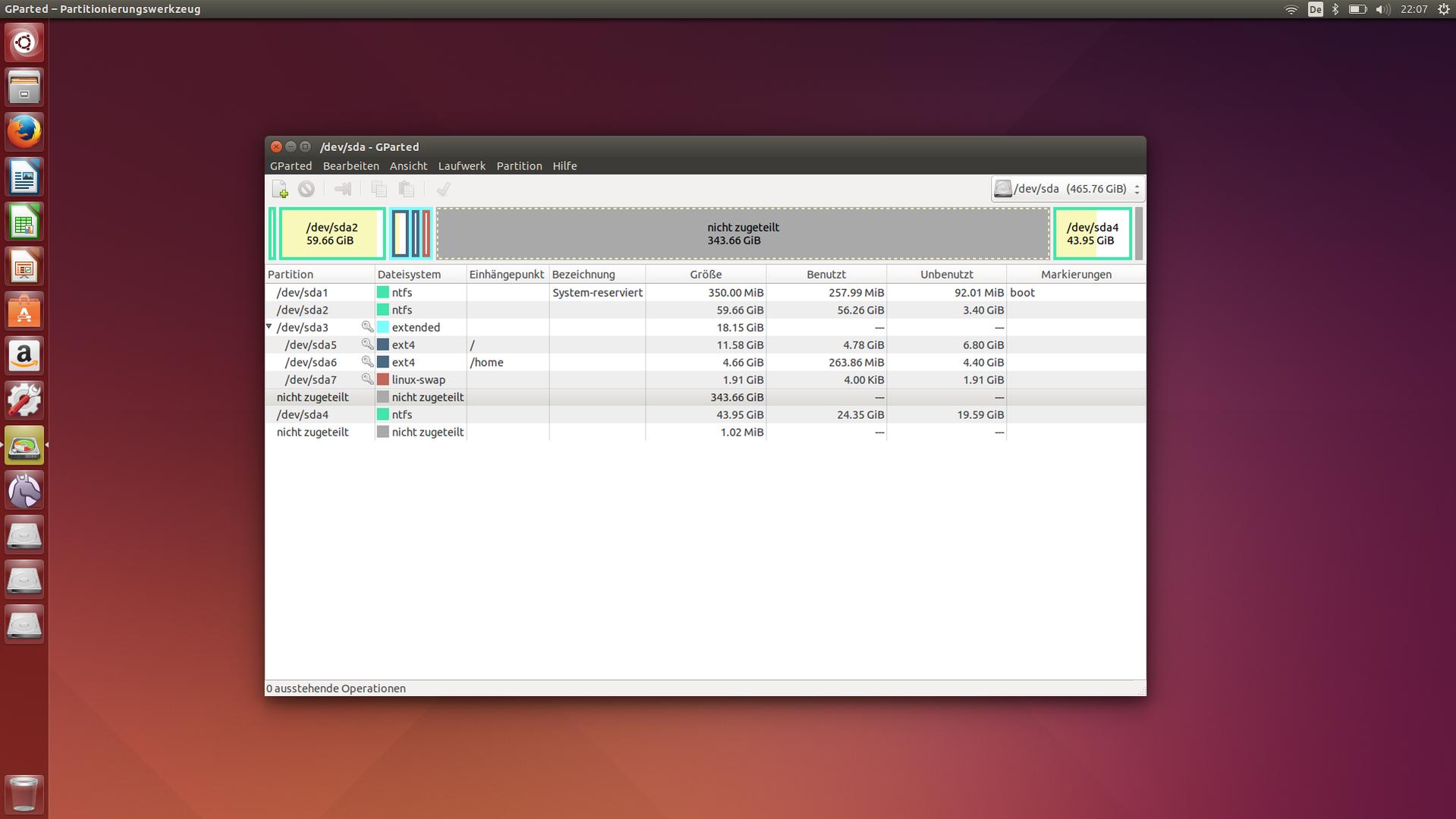Select the /dev/sda6 partition row
The width and height of the screenshot is (1456, 819).
(705, 362)
